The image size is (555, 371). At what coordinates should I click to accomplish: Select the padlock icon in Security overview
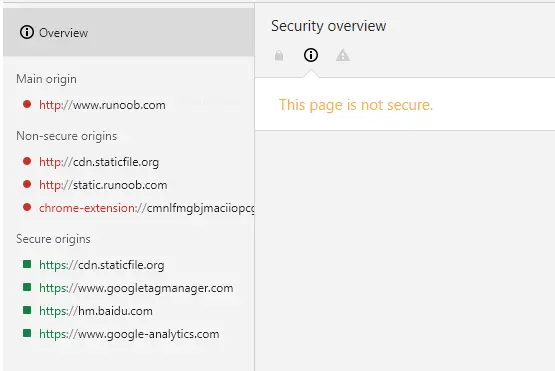[x=279, y=55]
